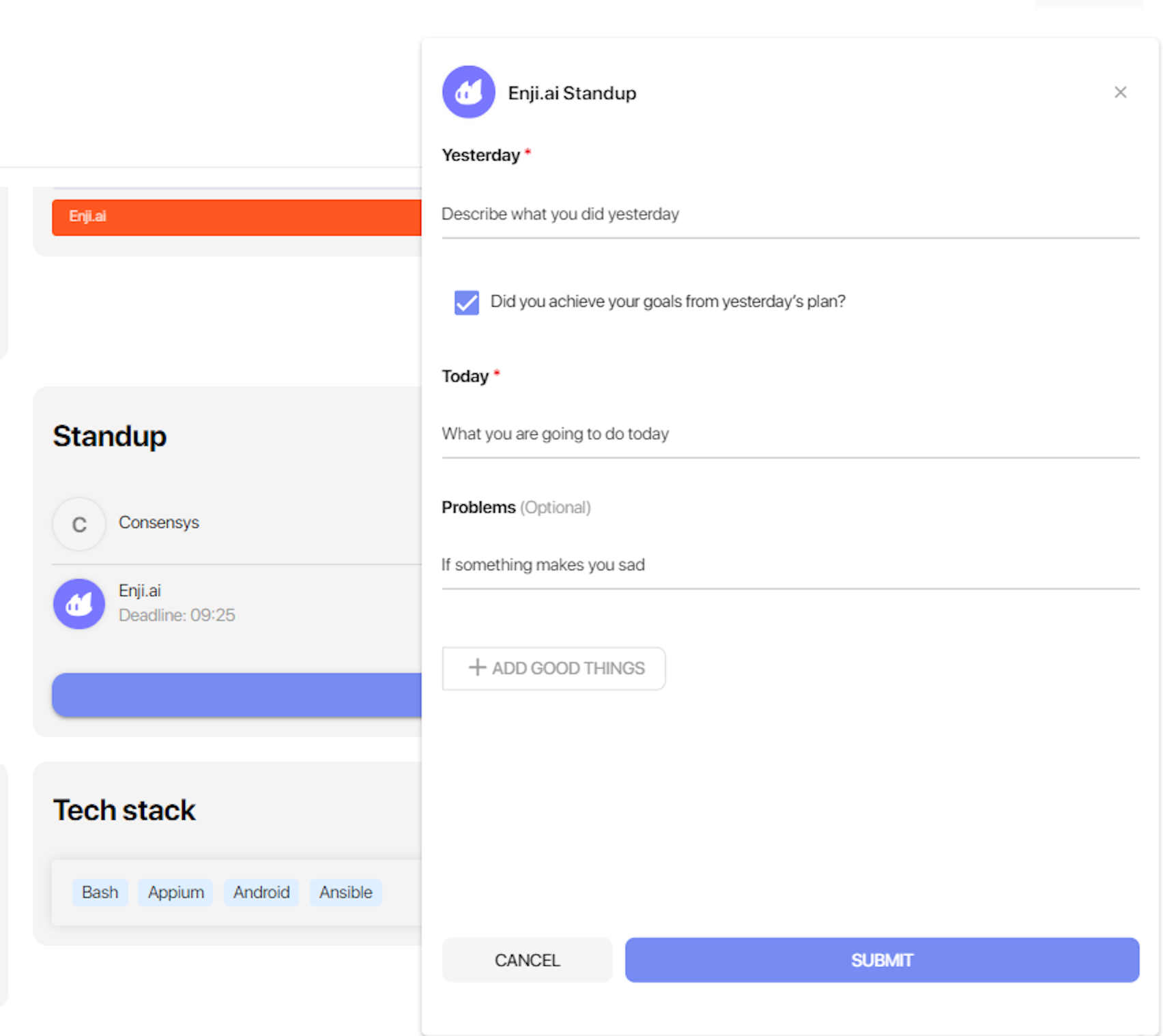Click the Deadline: 09:25 text
1163x1036 pixels.
[x=177, y=615]
